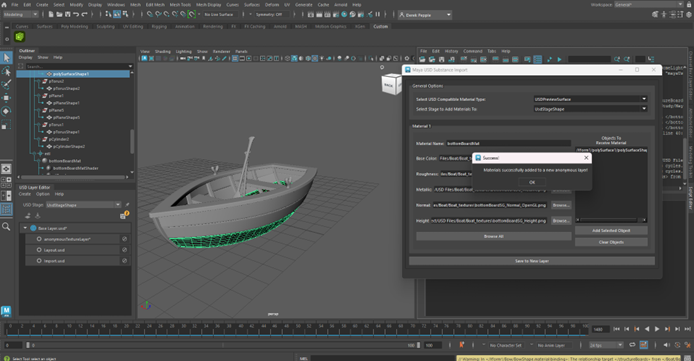Click the Open Scene folder icon
The image size is (694, 361).
59,15
